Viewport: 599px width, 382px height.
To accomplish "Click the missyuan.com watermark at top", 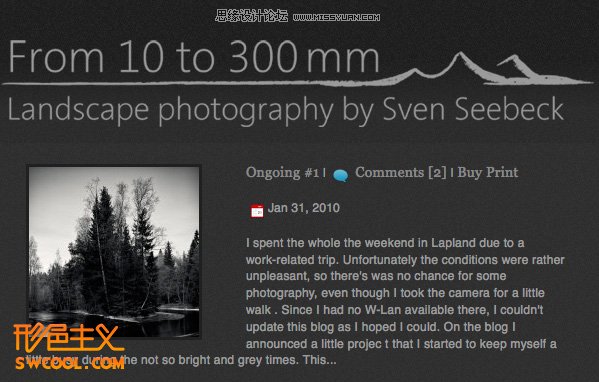I will (337, 17).
